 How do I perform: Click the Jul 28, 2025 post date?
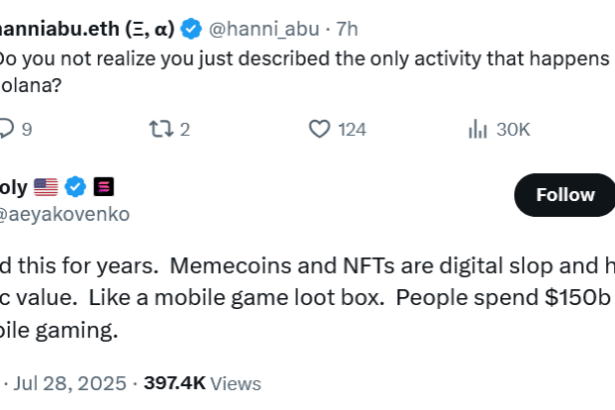(x=70, y=384)
